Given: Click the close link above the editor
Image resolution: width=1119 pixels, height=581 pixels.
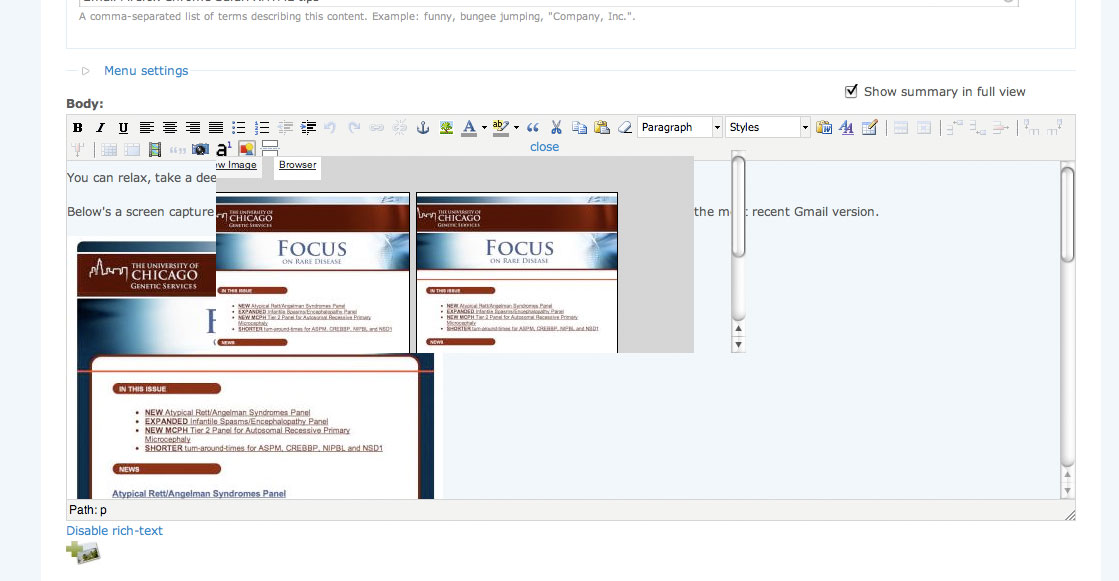Looking at the screenshot, I should coord(544,146).
